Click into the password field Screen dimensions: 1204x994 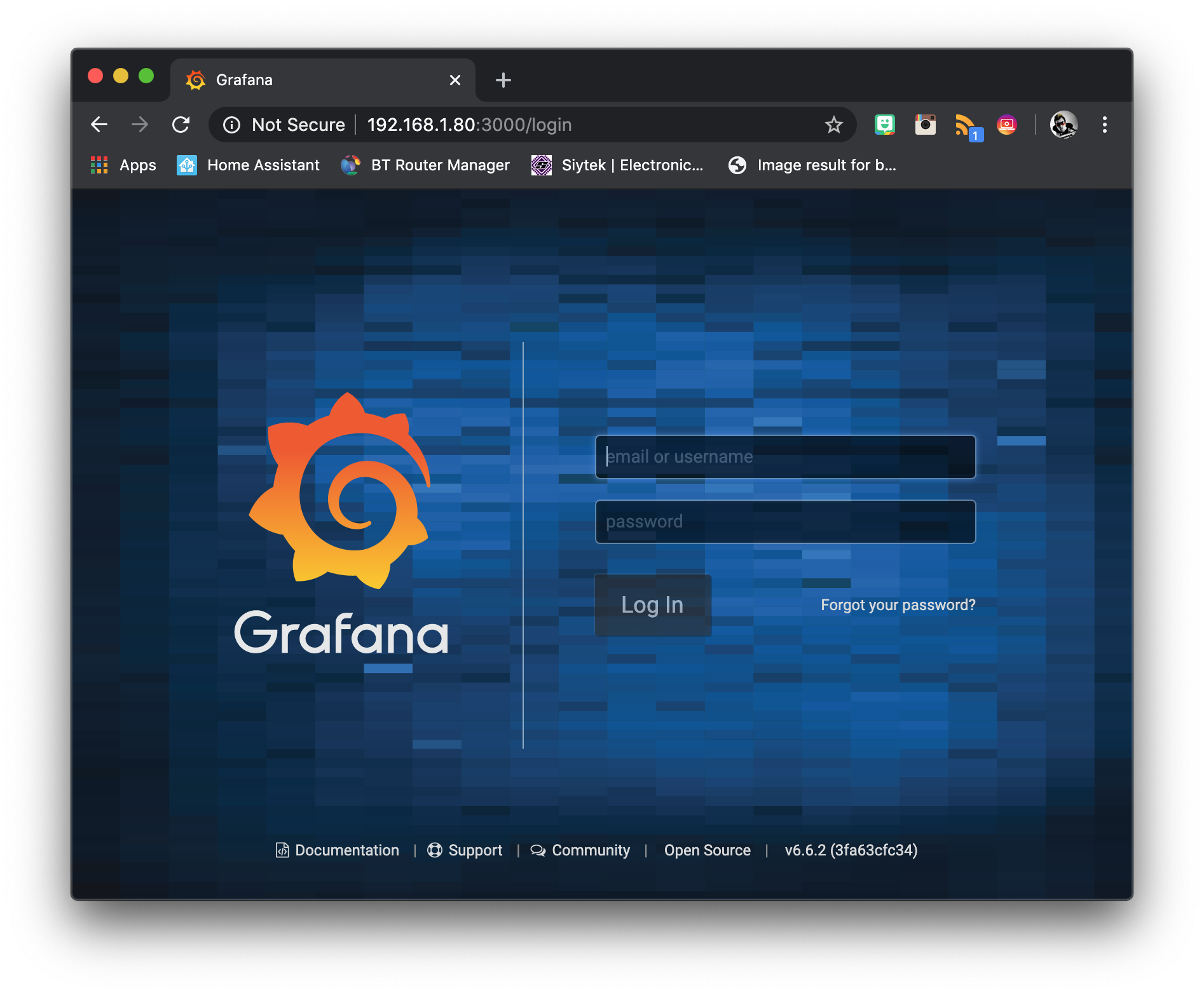tap(785, 522)
